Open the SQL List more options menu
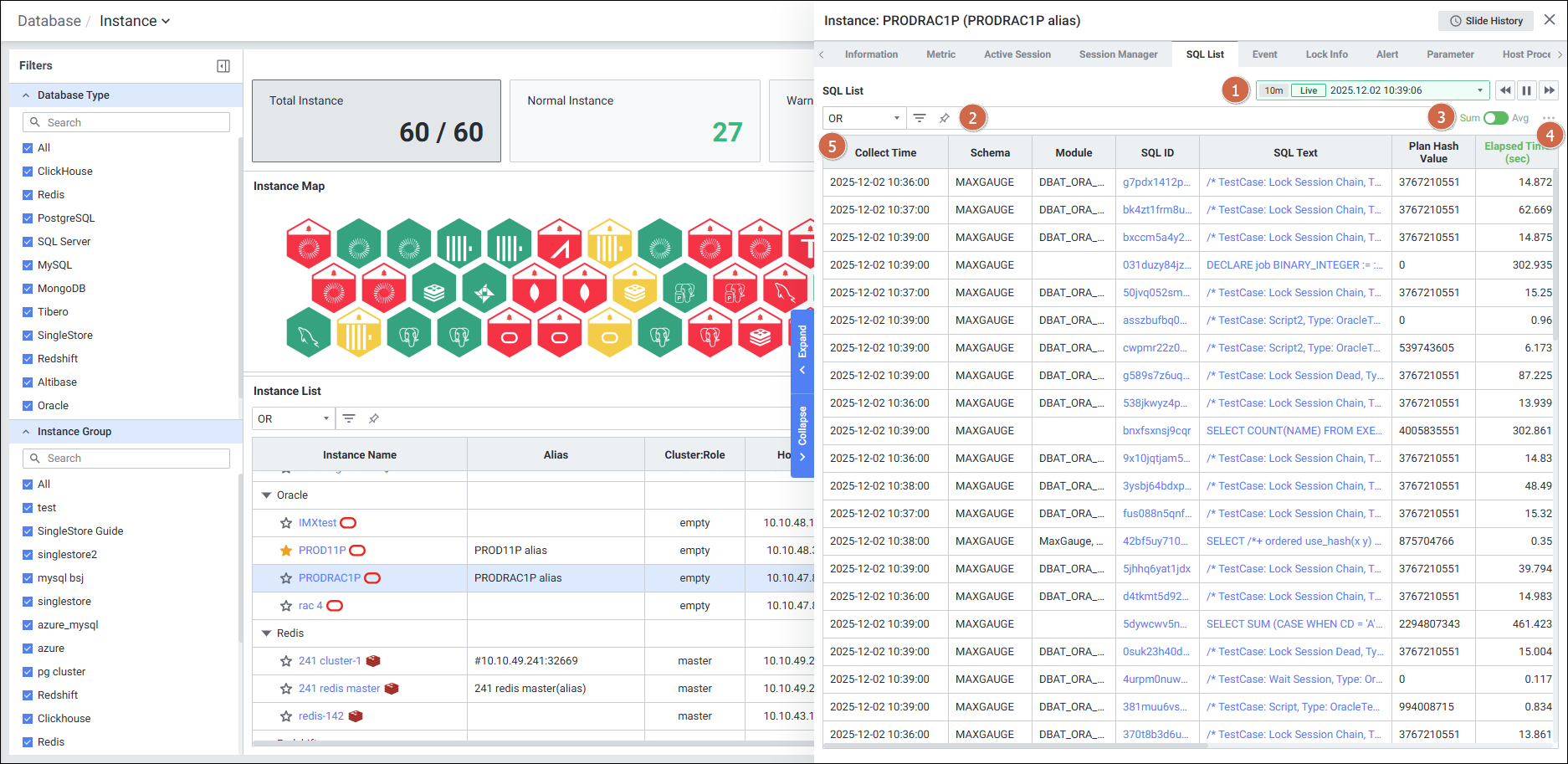Image resolution: width=1568 pixels, height=764 pixels. pyautogui.click(x=1549, y=118)
